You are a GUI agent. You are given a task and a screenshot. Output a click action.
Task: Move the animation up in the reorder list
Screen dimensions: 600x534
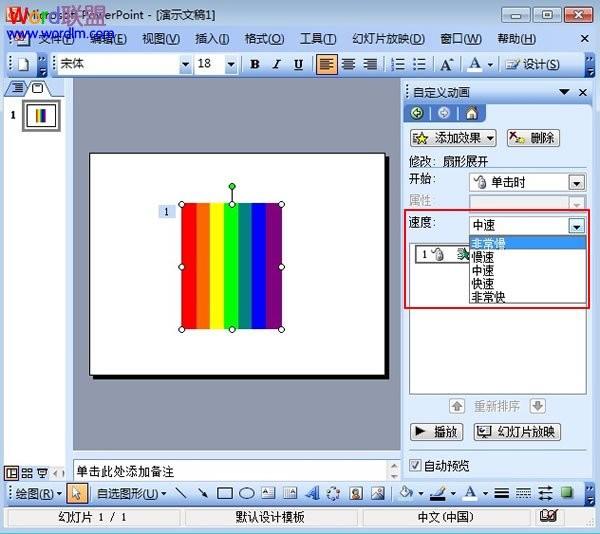coord(457,406)
